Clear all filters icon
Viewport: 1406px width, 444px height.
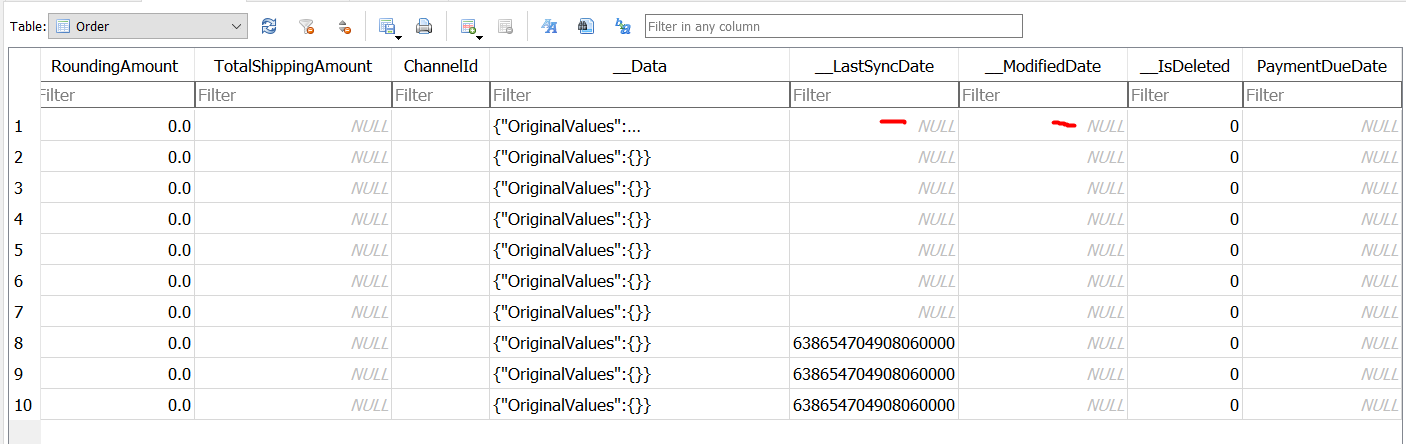pyautogui.click(x=307, y=27)
